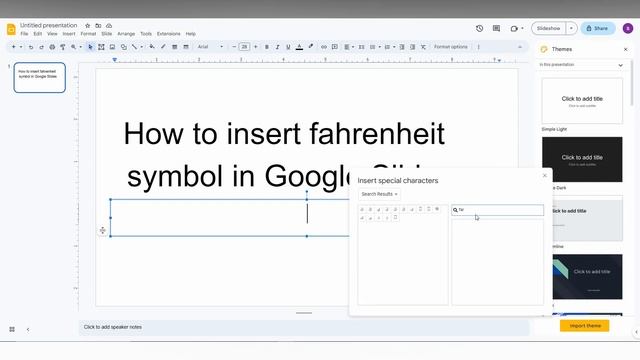
Task: Click the Insert image icon
Action: 112,47
